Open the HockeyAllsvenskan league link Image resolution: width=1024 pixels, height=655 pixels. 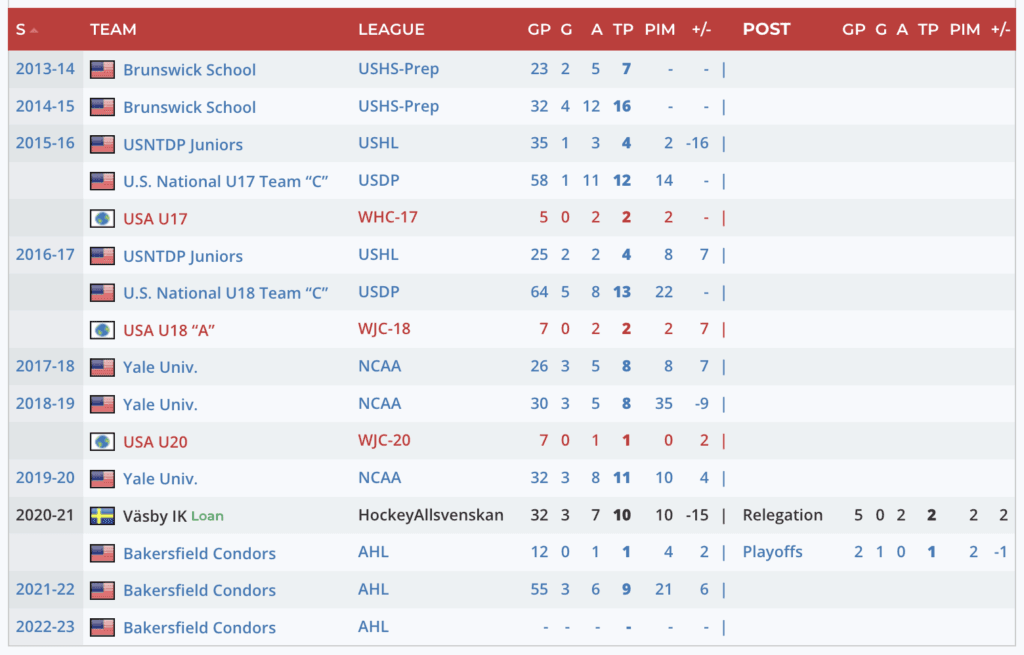(431, 516)
